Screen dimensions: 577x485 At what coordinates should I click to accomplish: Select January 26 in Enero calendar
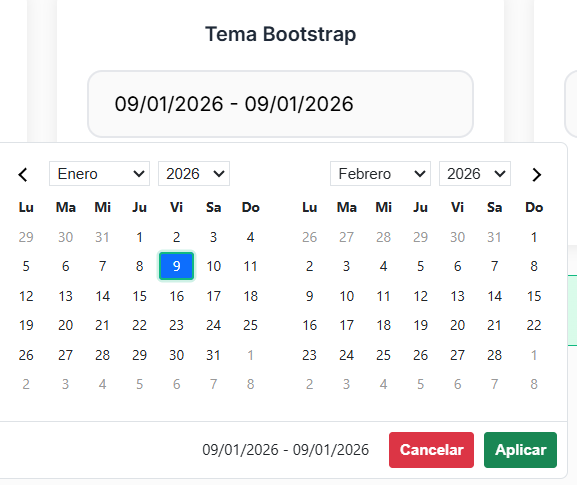[26, 355]
